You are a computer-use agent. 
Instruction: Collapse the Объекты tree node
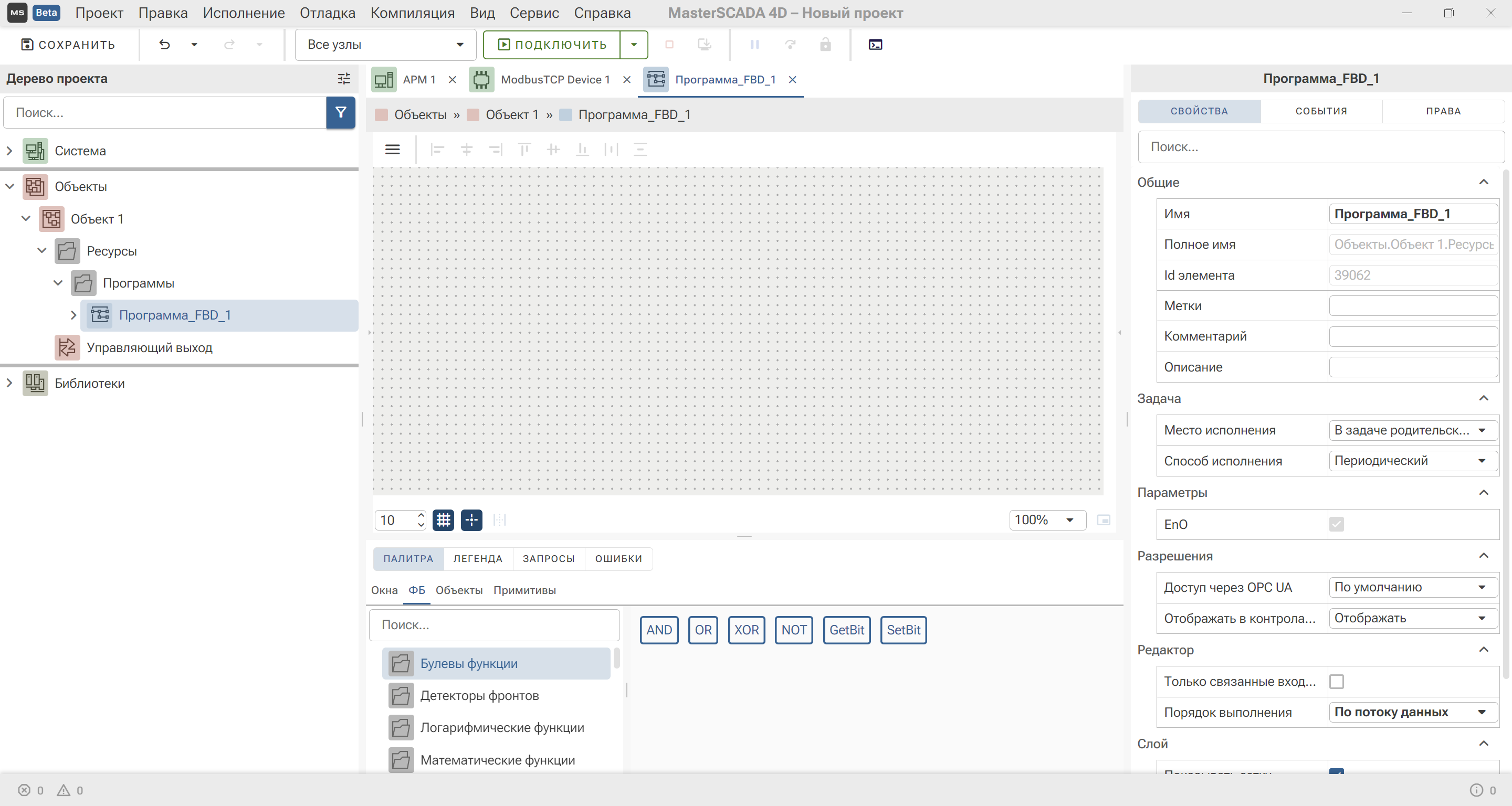(x=9, y=186)
